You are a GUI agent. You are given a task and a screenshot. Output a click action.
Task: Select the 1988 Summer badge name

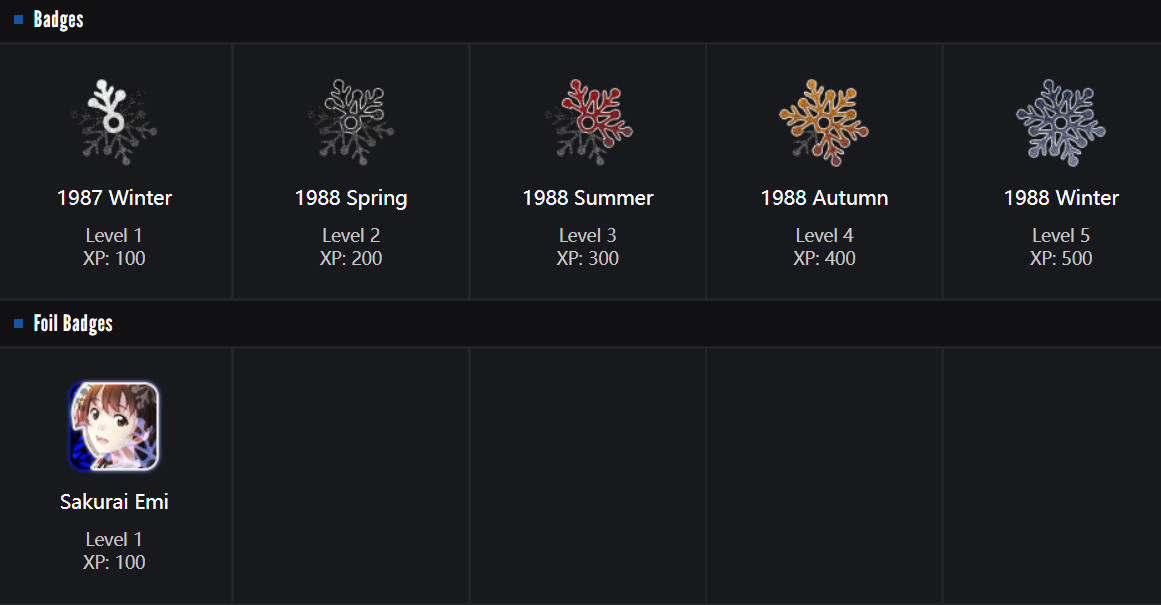(588, 198)
